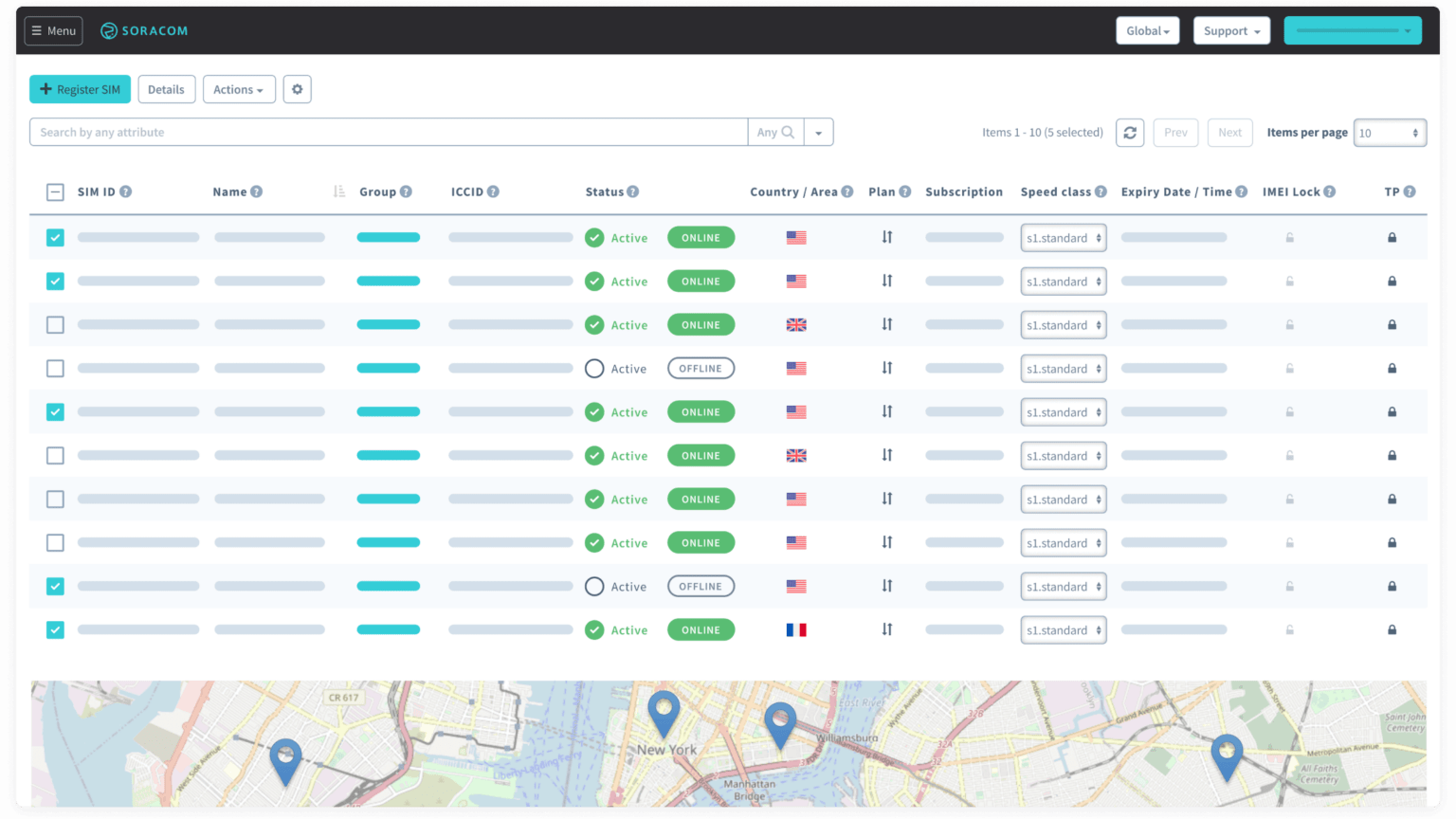The width and height of the screenshot is (1456, 819).
Task: Click the SIM ID column header
Action: 96,191
